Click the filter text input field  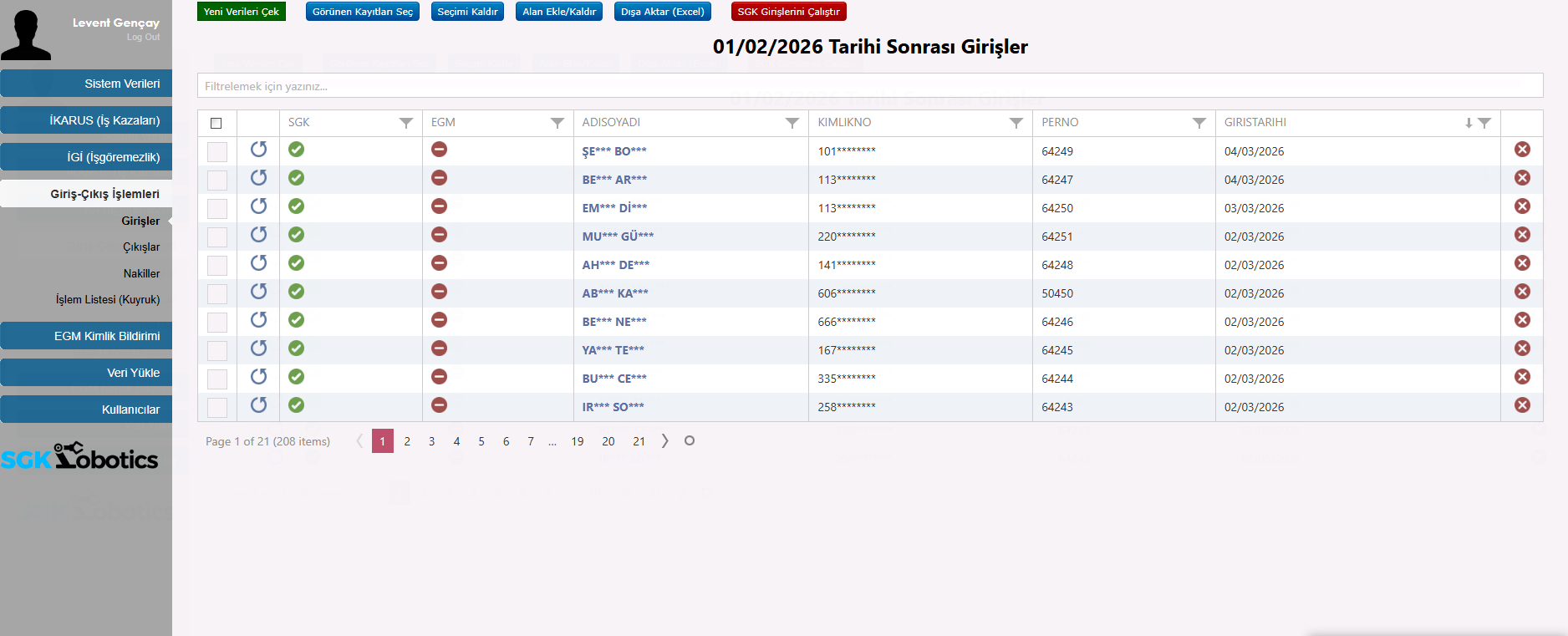[x=870, y=86]
